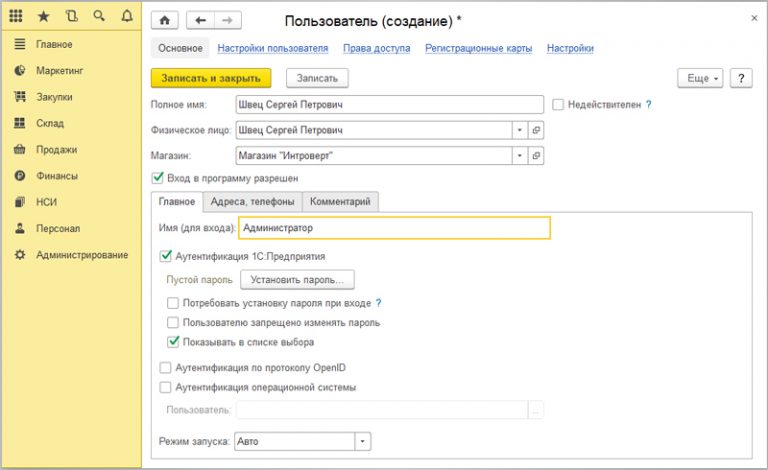Click the Финансы ruble icon

[x=20, y=175]
